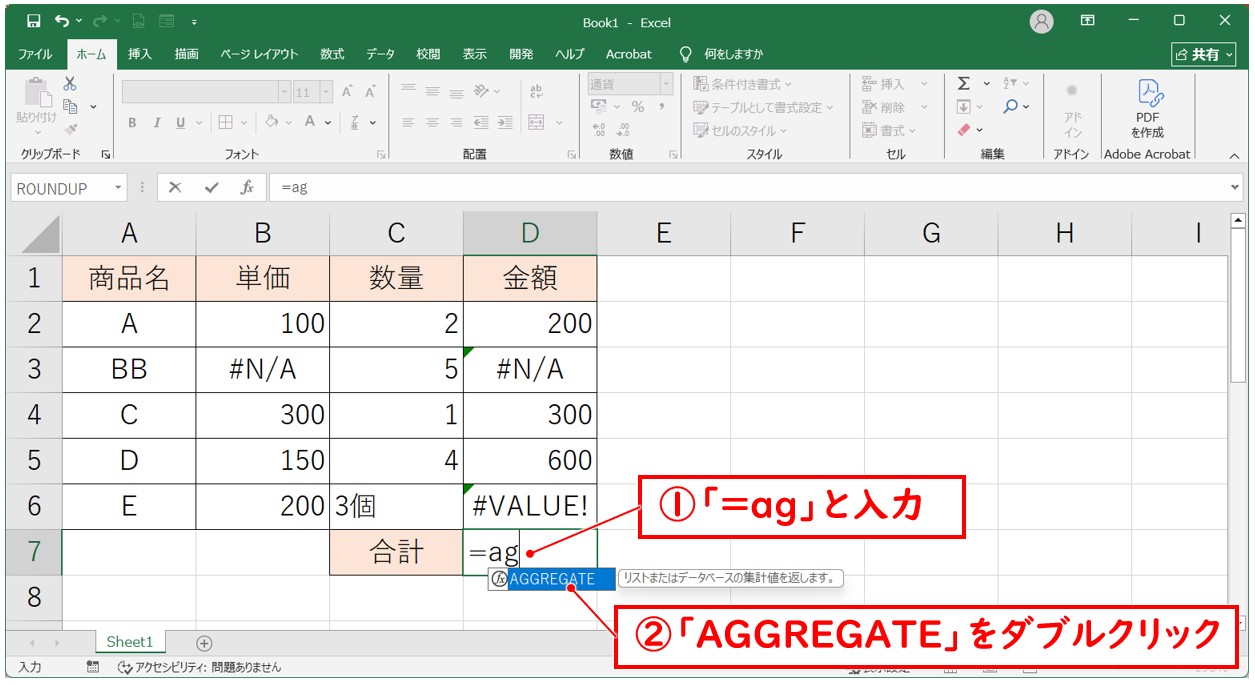Click the AutoSum sigma icon
Image resolution: width=1255 pixels, height=685 pixels.
click(x=963, y=84)
